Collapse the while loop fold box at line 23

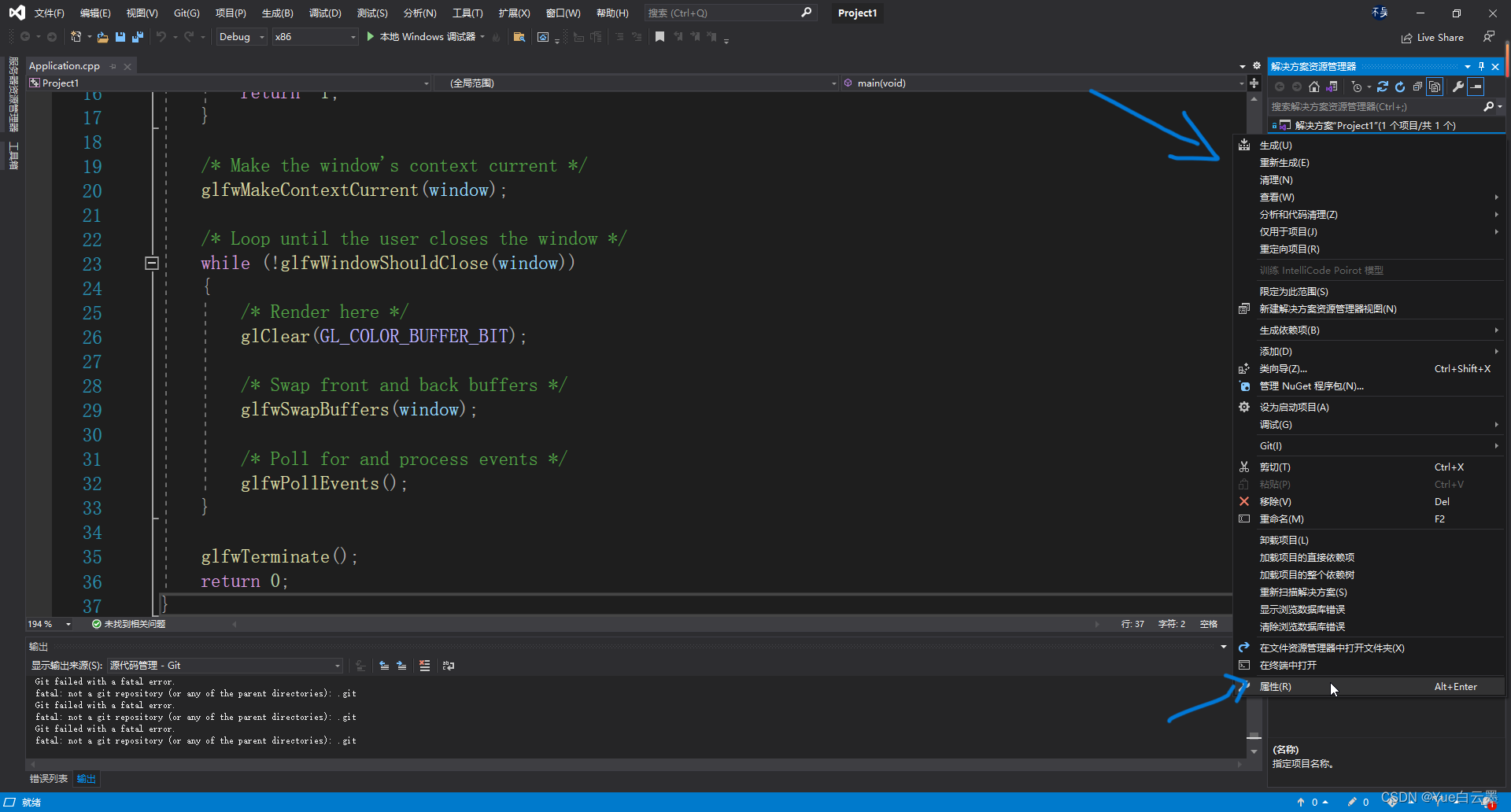tap(152, 264)
